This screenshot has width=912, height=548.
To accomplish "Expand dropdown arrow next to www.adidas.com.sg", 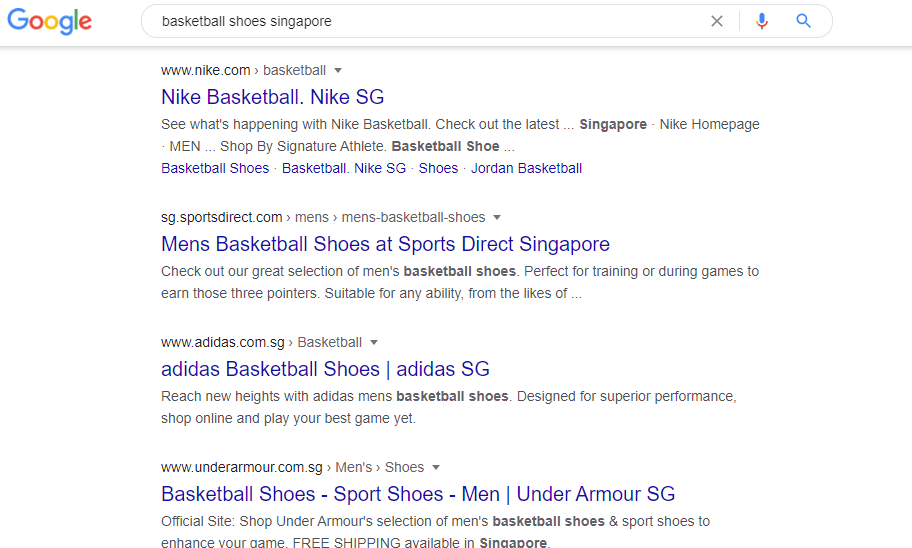I will 374,343.
